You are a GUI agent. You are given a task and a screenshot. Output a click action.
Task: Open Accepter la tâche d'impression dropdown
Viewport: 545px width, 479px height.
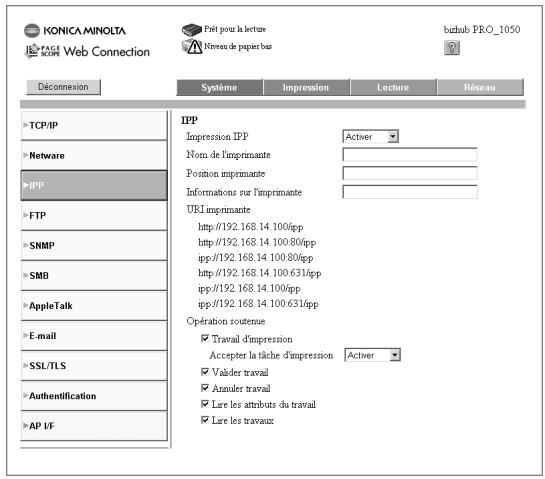[373, 355]
